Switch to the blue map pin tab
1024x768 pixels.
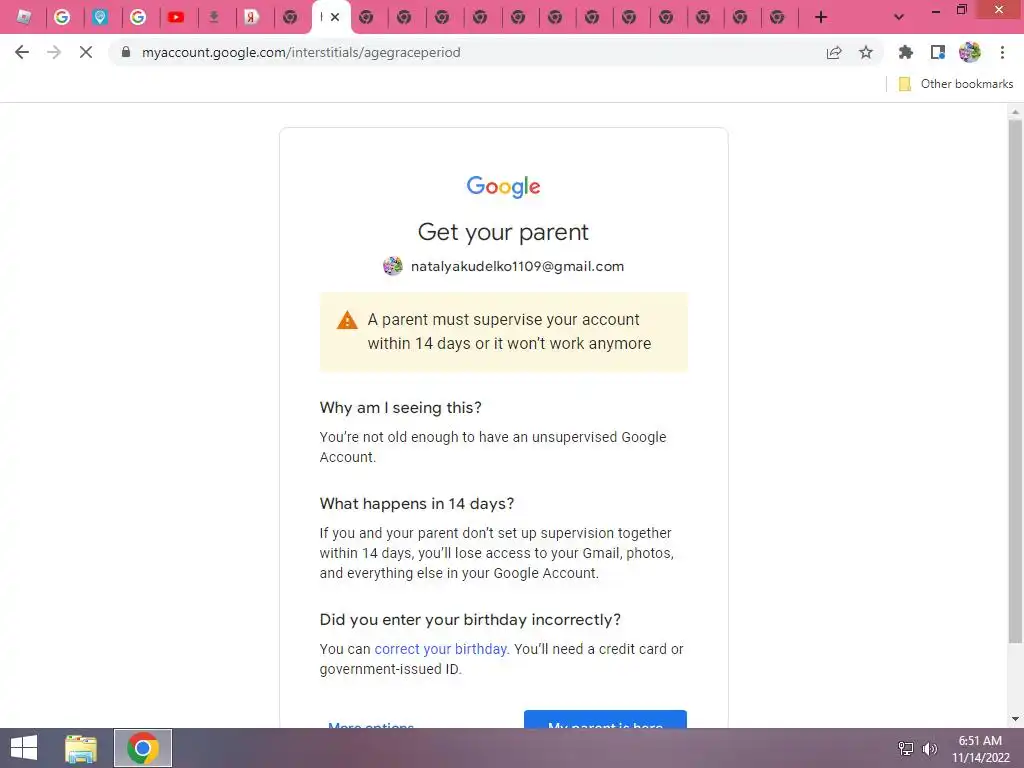100,17
